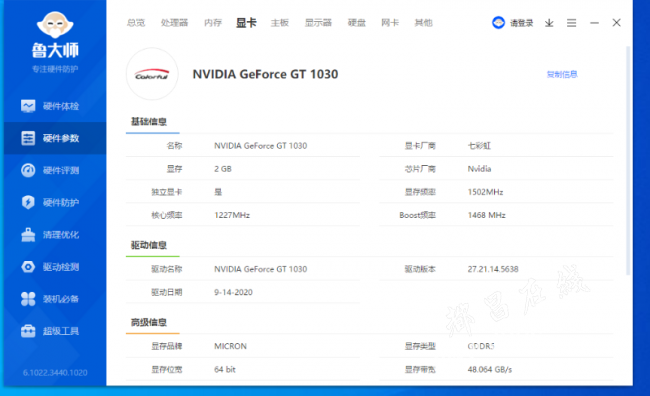Click the 芯片厂商 value Nvidia
The height and width of the screenshot is (396, 650).
479,169
